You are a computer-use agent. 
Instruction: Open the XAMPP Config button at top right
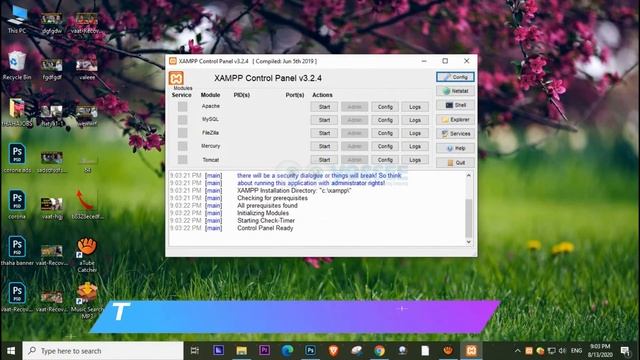click(x=455, y=77)
